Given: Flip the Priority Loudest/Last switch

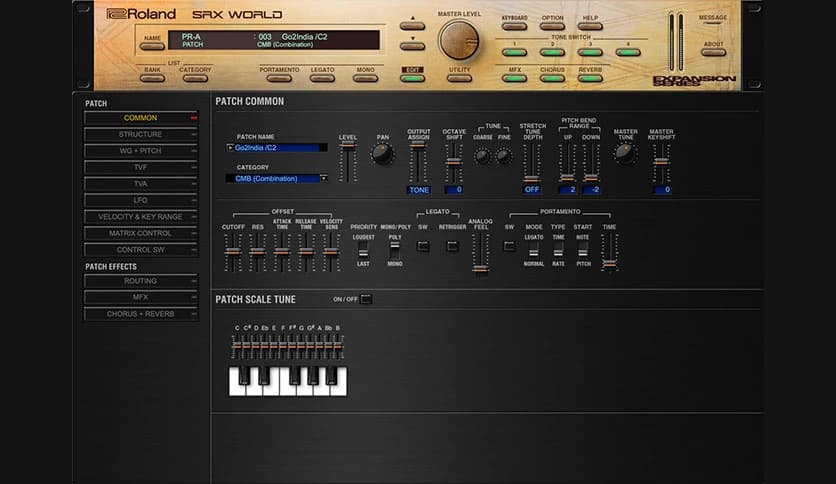Looking at the screenshot, I should coord(363,250).
